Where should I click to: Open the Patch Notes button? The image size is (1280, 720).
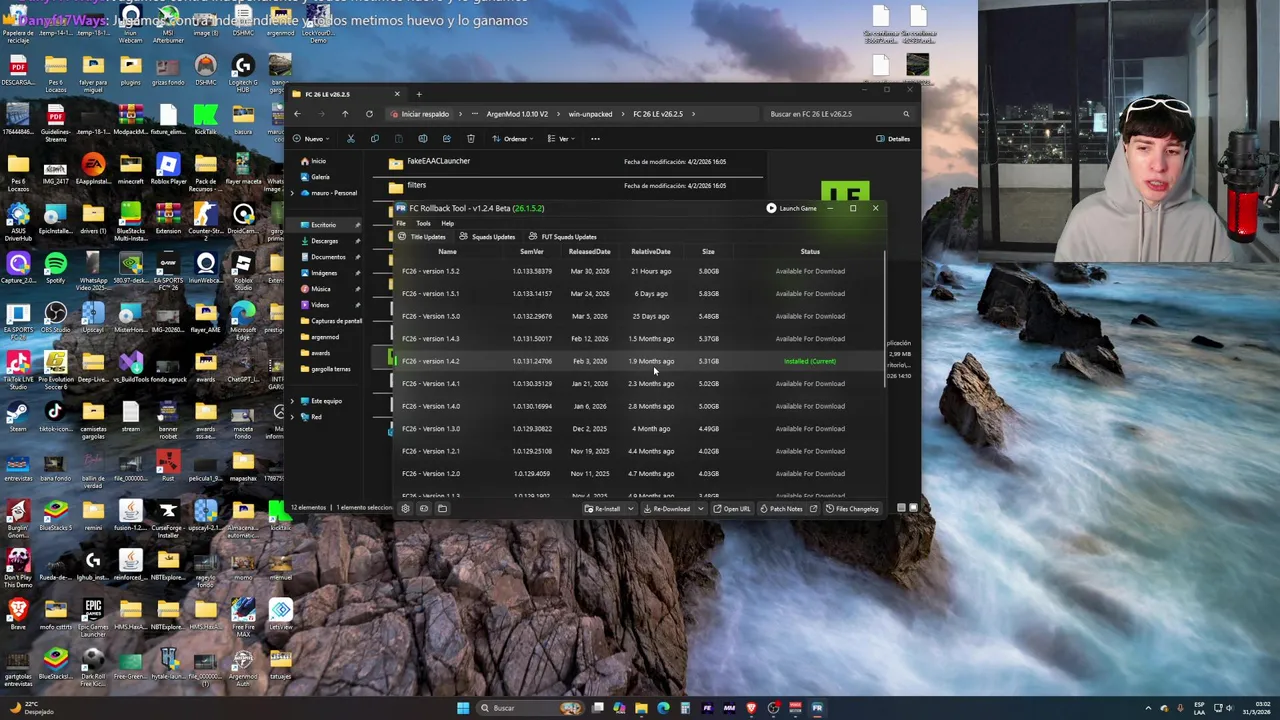coord(781,508)
